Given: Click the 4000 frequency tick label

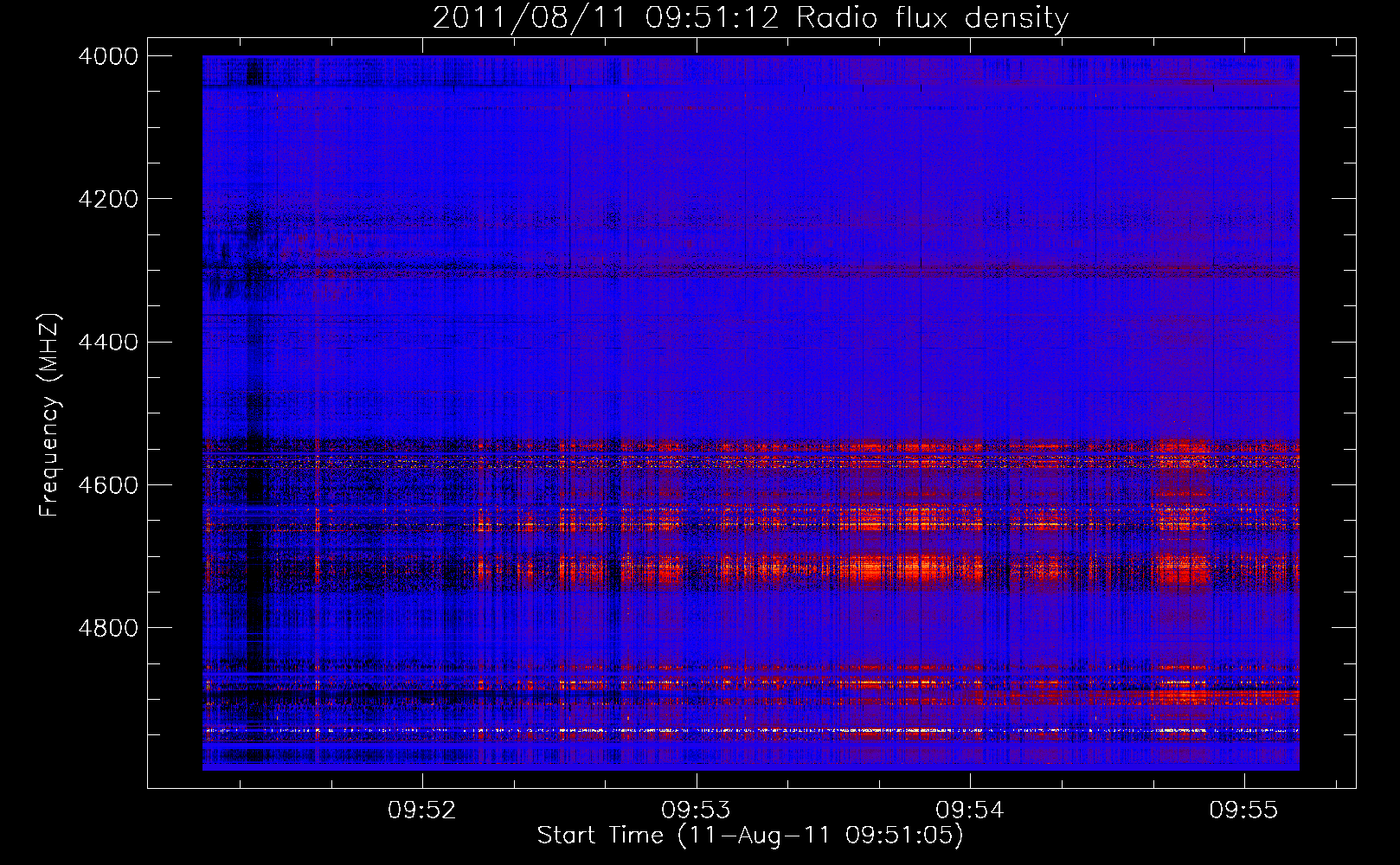Looking at the screenshot, I should [x=108, y=56].
